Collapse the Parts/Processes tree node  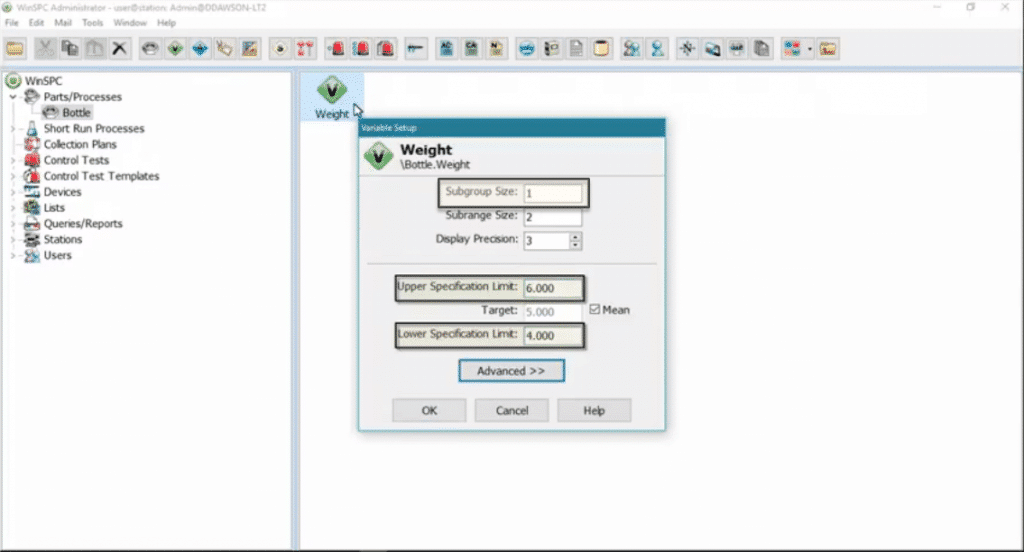click(x=13, y=97)
